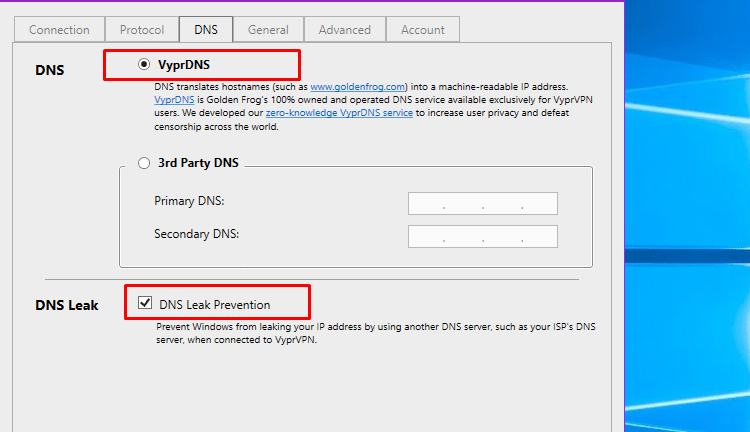Switch to the Connection tab
Image resolution: width=750 pixels, height=432 pixels.
point(59,30)
